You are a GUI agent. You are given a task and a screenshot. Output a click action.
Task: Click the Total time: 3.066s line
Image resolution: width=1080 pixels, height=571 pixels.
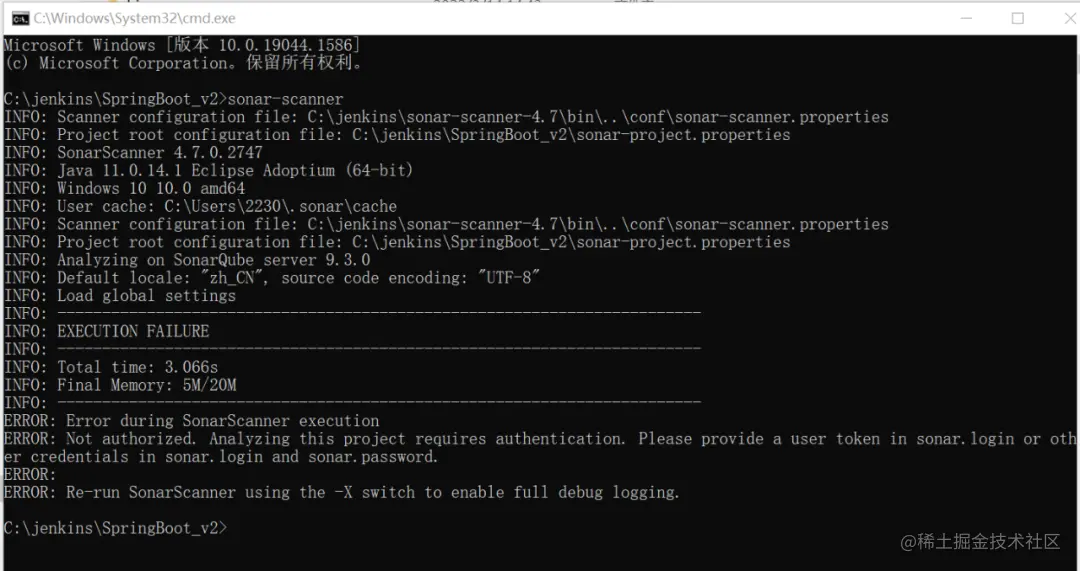(111, 368)
